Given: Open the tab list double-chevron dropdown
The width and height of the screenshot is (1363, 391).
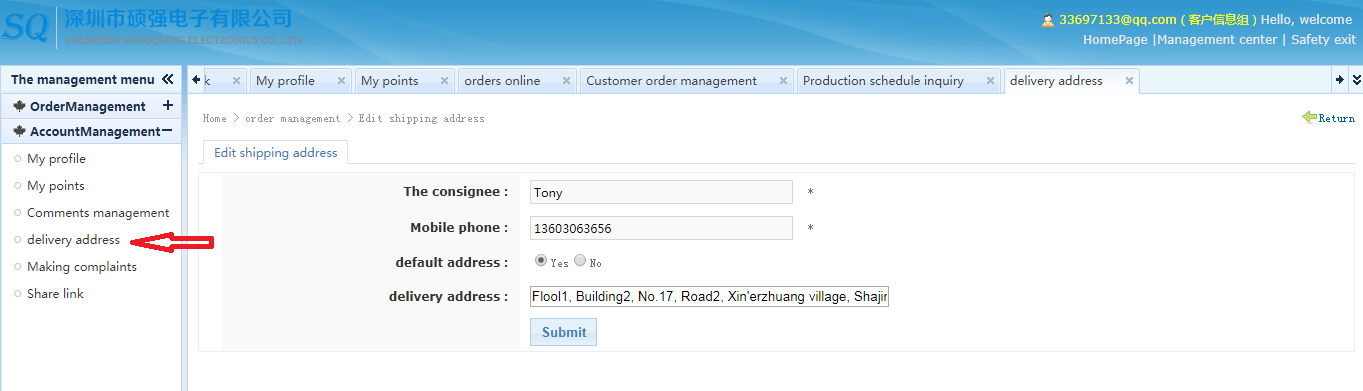Looking at the screenshot, I should pyautogui.click(x=1356, y=80).
